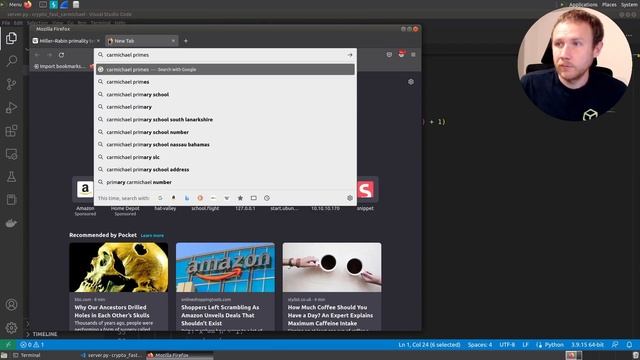Search this time with Amazon icon
The height and width of the screenshot is (360, 640).
(173, 198)
